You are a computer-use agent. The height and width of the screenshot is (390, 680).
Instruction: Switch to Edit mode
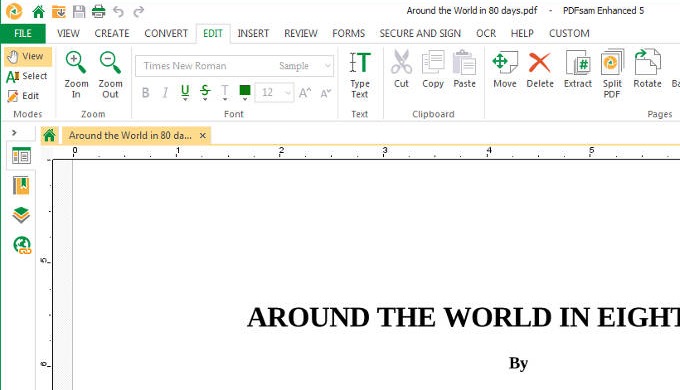(23, 96)
